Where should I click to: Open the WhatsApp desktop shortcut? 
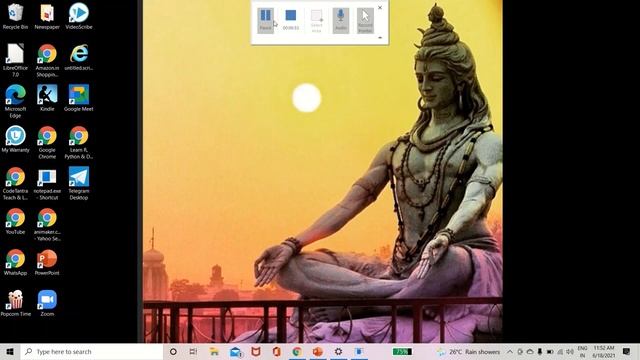tap(15, 262)
